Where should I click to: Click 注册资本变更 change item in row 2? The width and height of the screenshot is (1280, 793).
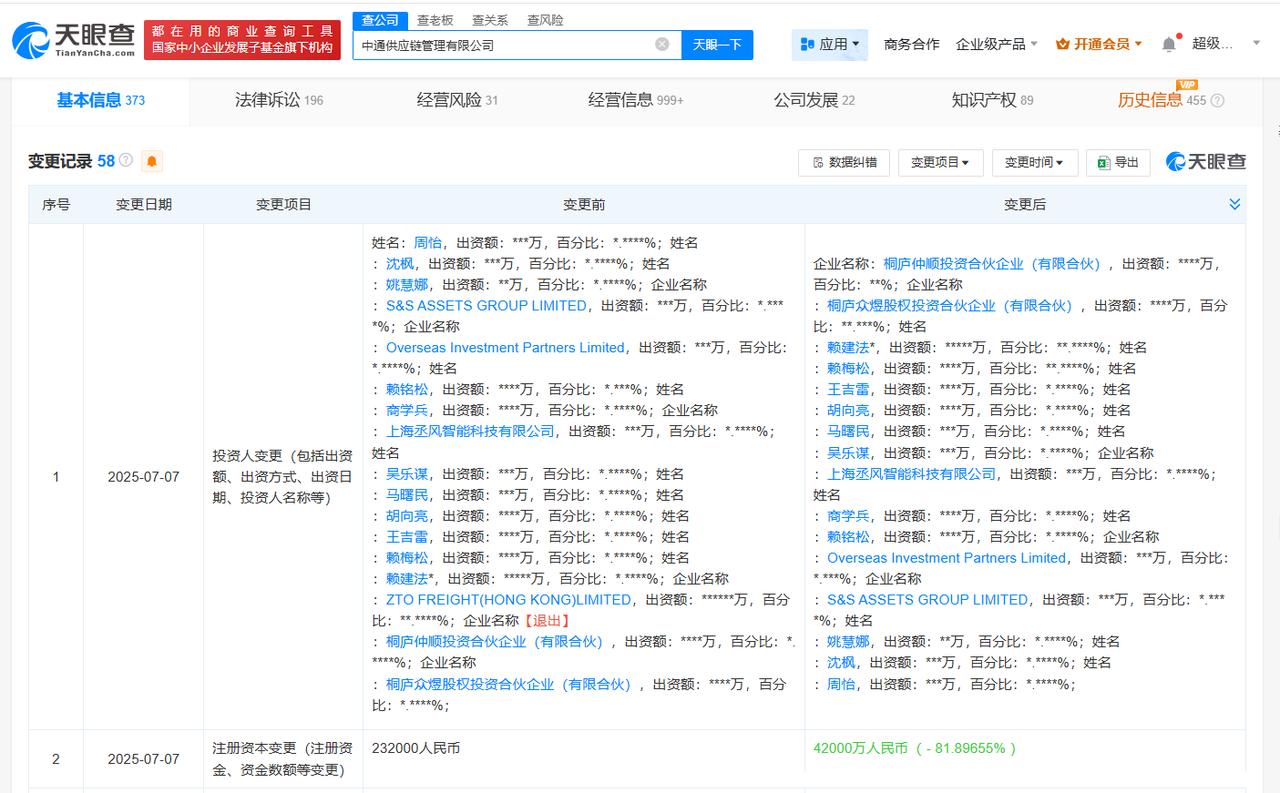[x=282, y=759]
